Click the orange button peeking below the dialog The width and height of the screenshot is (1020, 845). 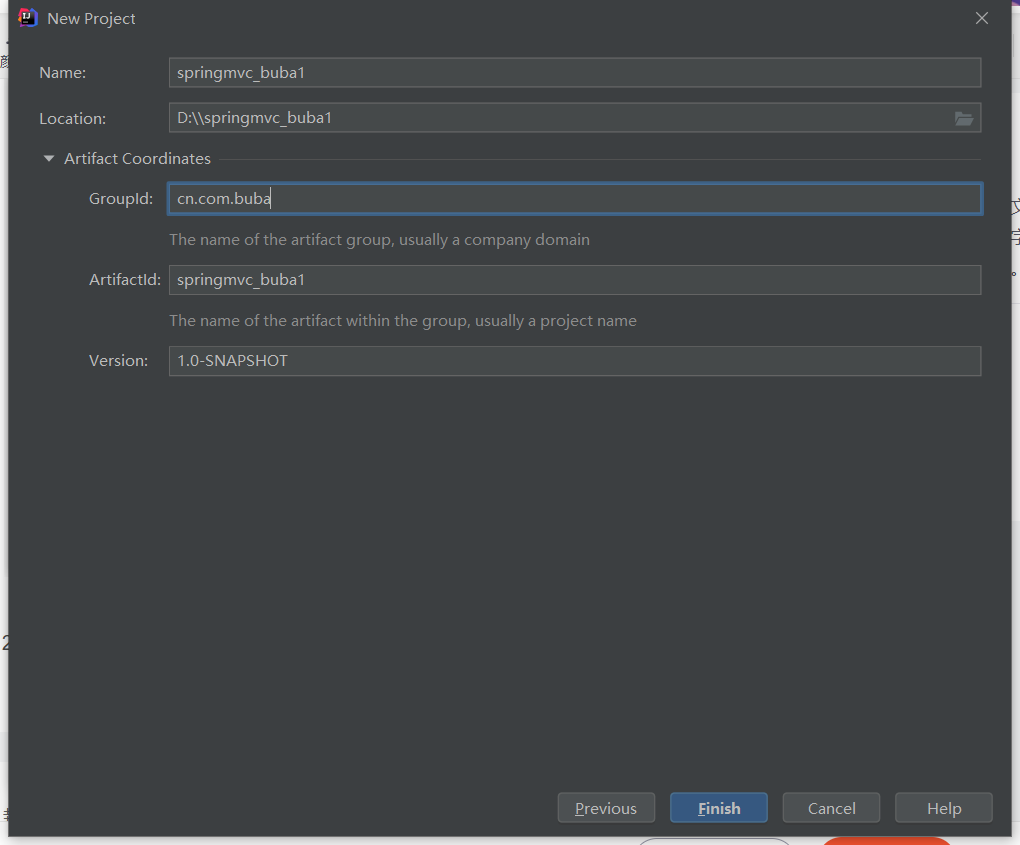click(x=886, y=842)
